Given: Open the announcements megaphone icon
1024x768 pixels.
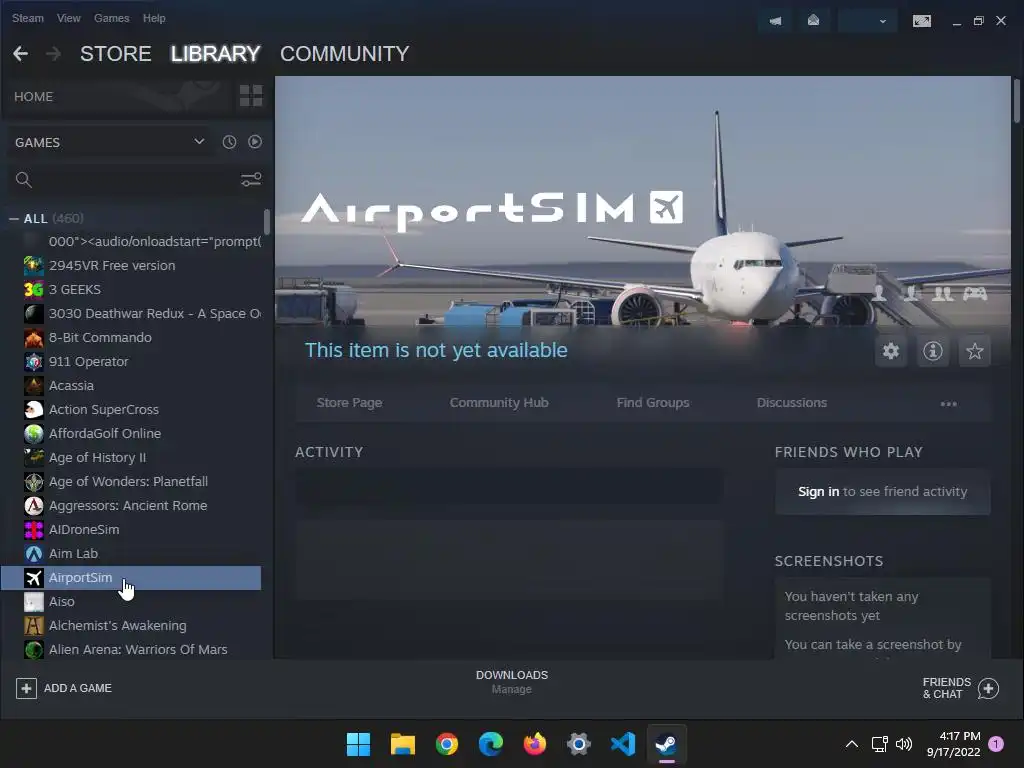Looking at the screenshot, I should click(x=775, y=21).
